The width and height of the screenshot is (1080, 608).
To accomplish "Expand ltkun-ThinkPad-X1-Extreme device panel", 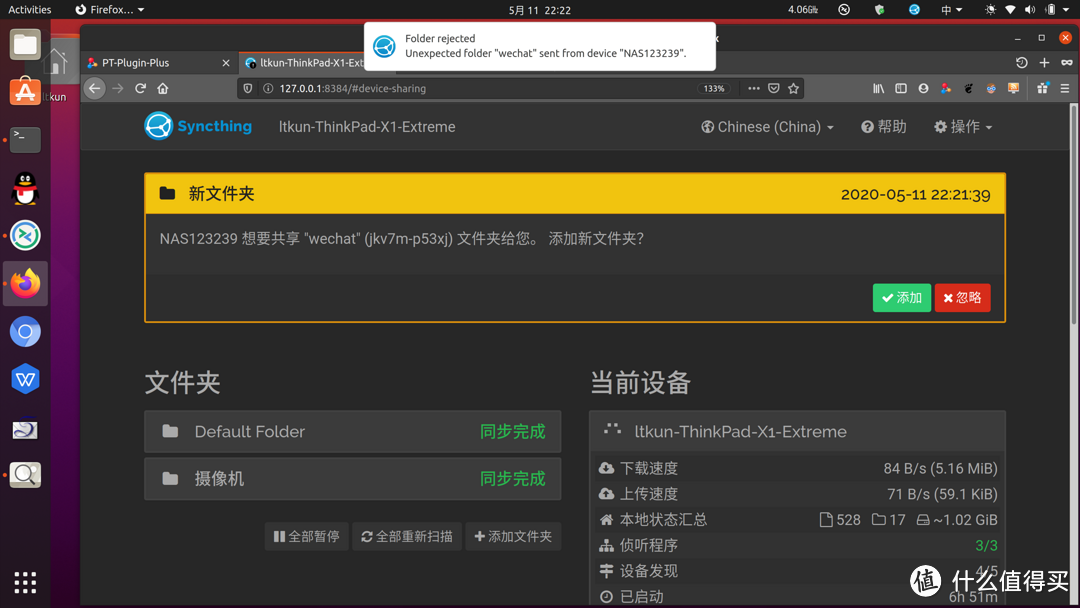I will [797, 432].
